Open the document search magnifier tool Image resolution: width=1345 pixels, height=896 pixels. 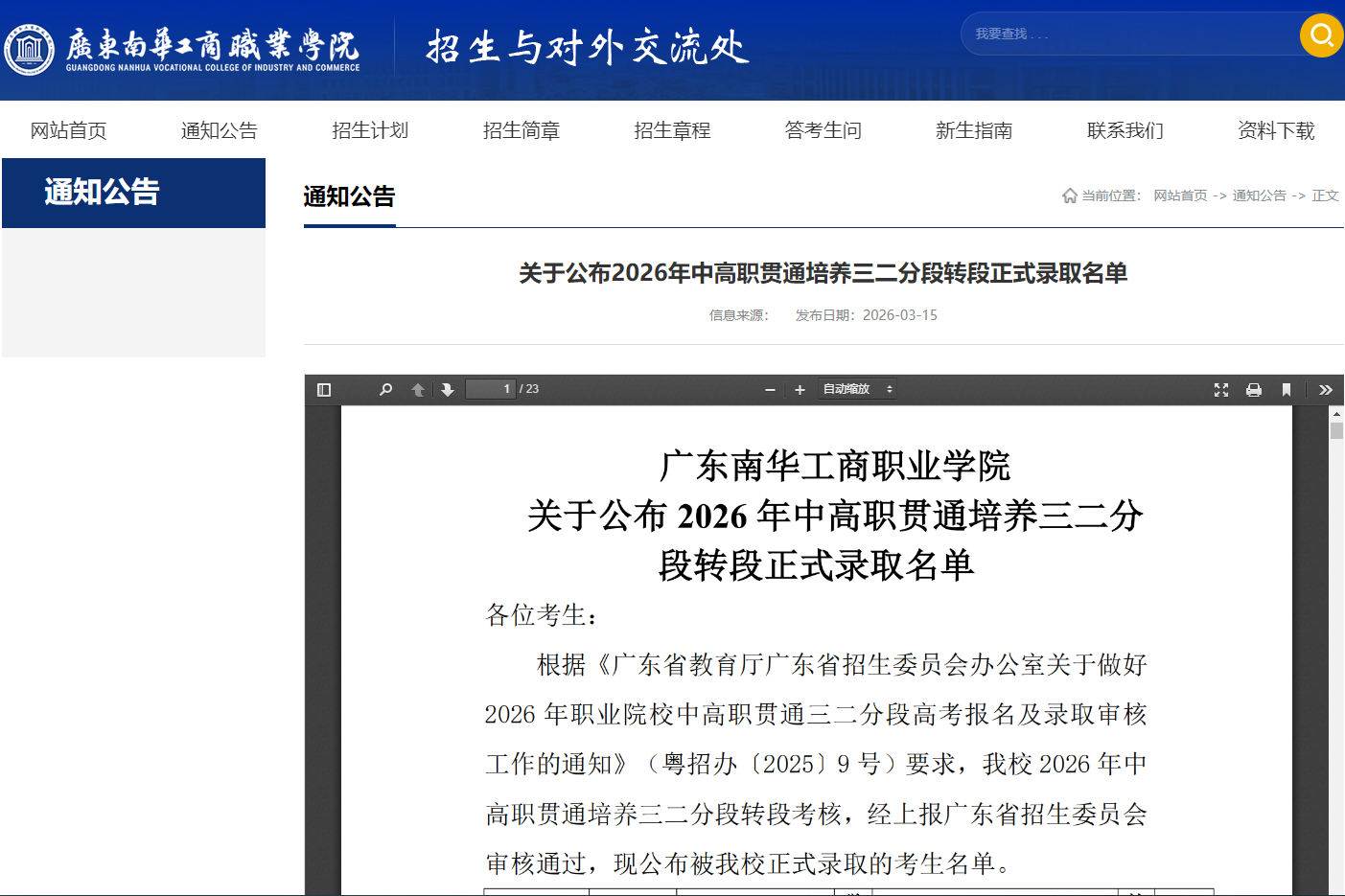click(x=385, y=389)
